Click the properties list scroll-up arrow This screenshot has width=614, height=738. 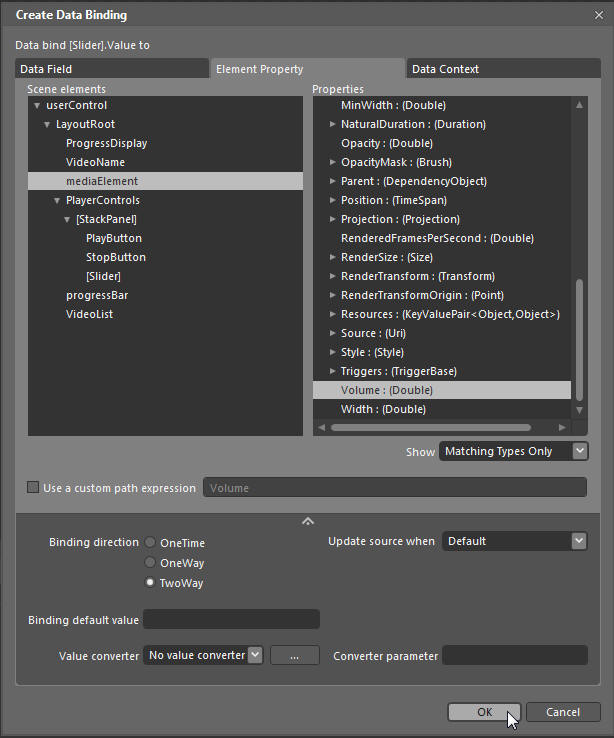coord(580,105)
